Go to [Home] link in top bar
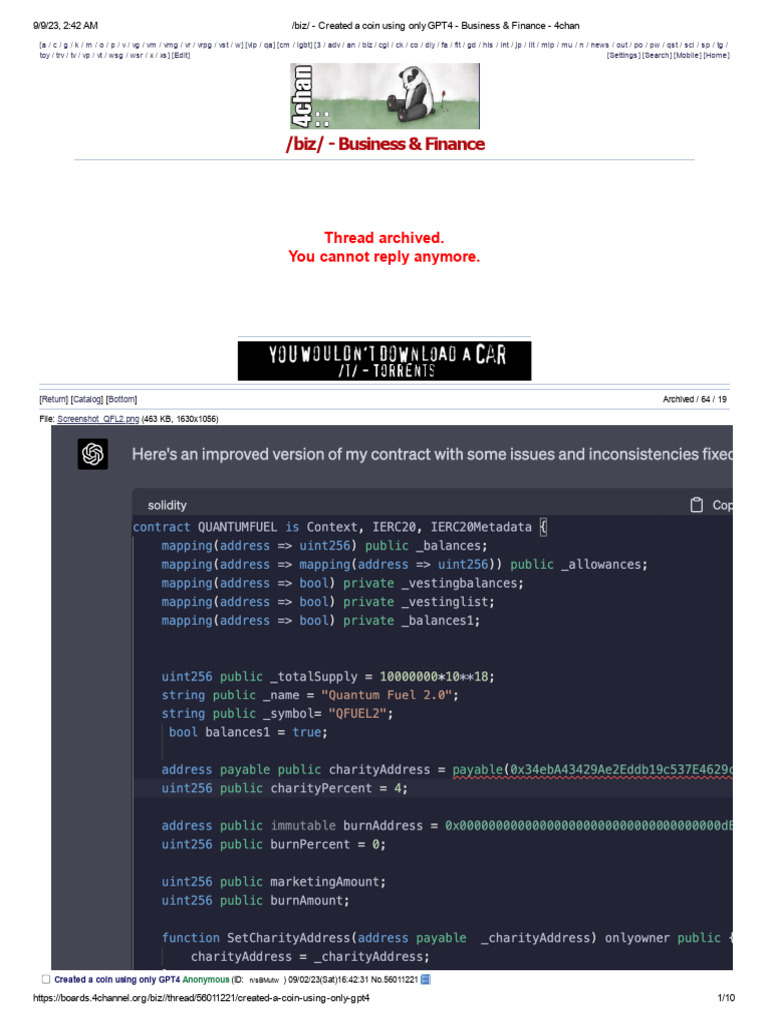The image size is (768, 1024). click(716, 56)
